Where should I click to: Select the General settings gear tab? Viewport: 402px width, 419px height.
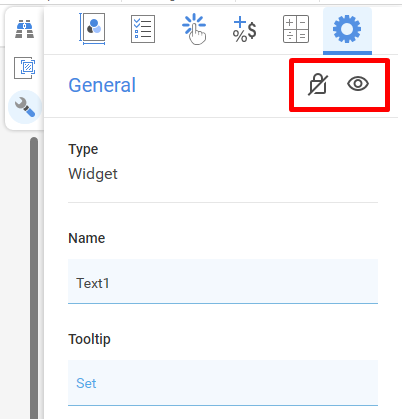point(347,29)
